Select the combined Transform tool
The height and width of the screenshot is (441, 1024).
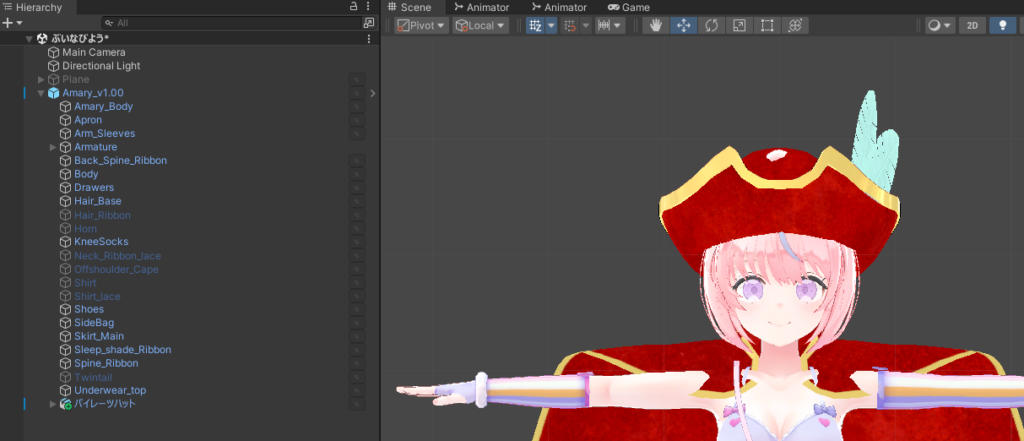click(795, 25)
